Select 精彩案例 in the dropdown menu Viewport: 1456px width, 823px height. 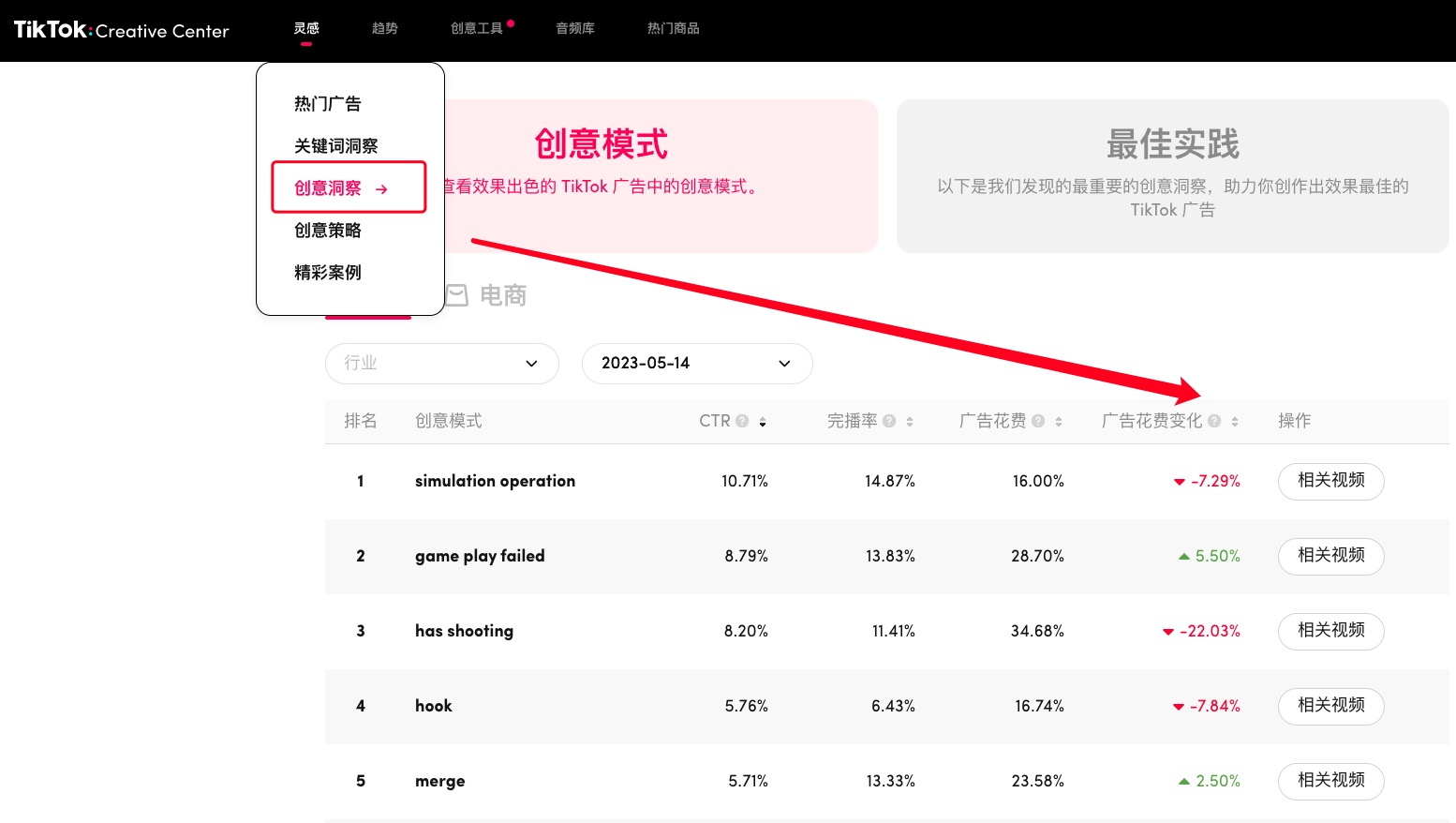(x=327, y=272)
